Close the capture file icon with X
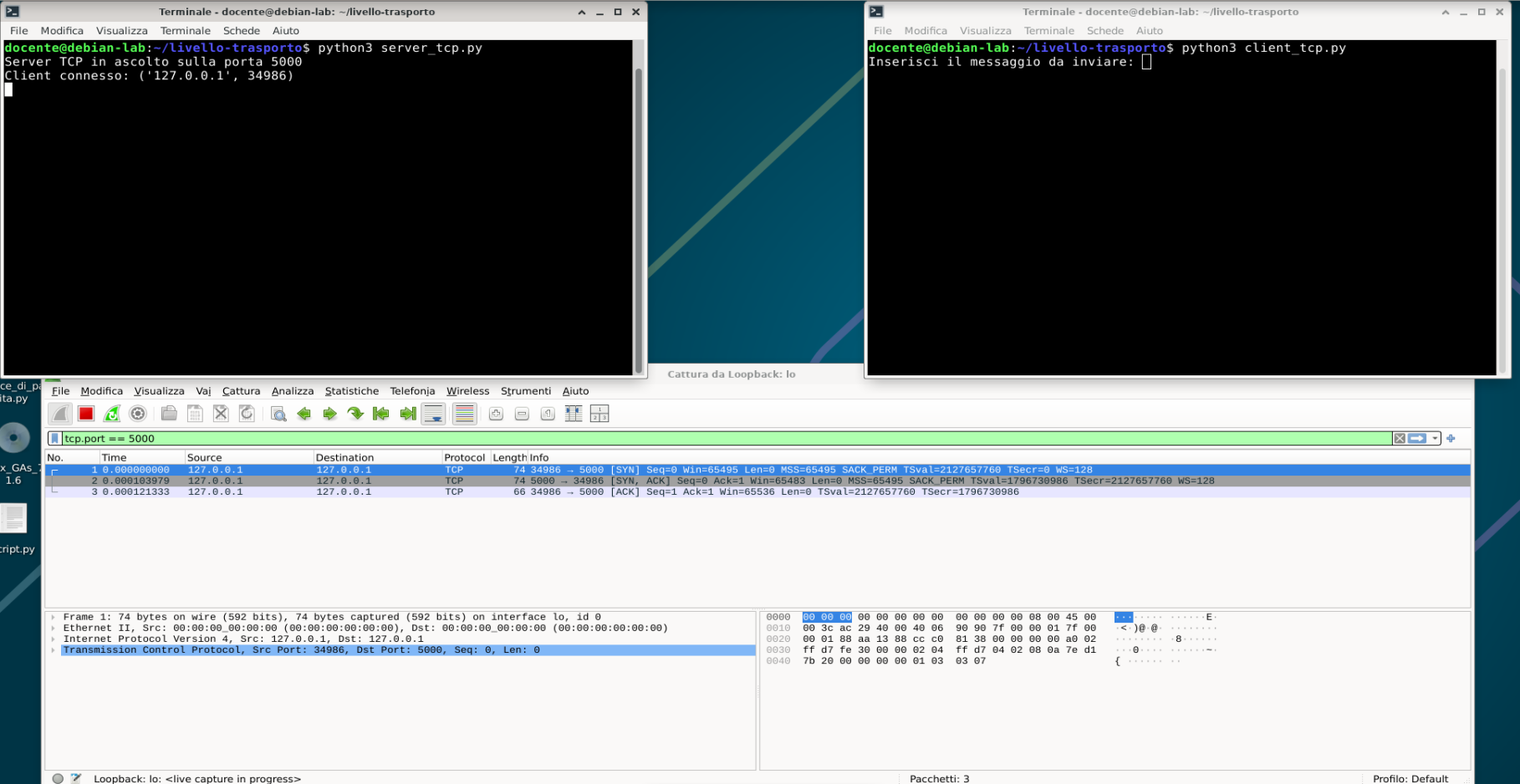The width and height of the screenshot is (1520, 784). coord(221,414)
